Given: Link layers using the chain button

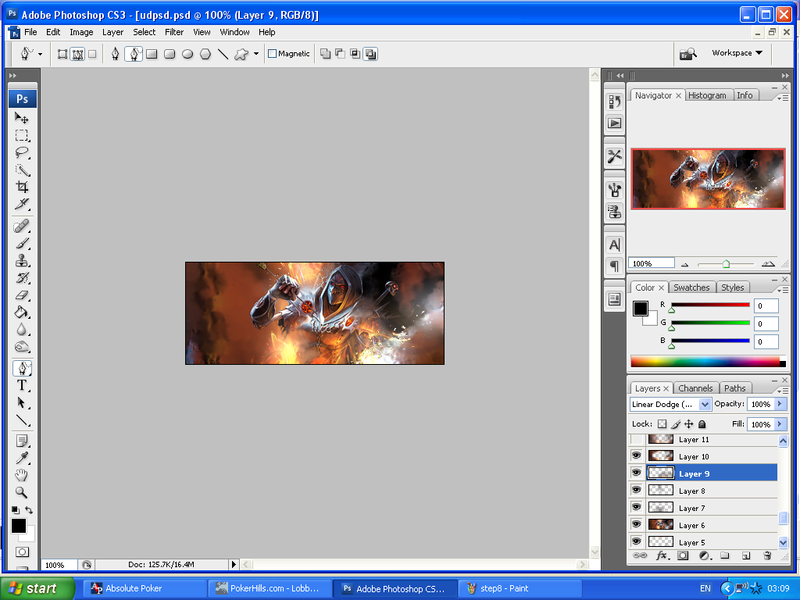Looking at the screenshot, I should click(x=640, y=556).
